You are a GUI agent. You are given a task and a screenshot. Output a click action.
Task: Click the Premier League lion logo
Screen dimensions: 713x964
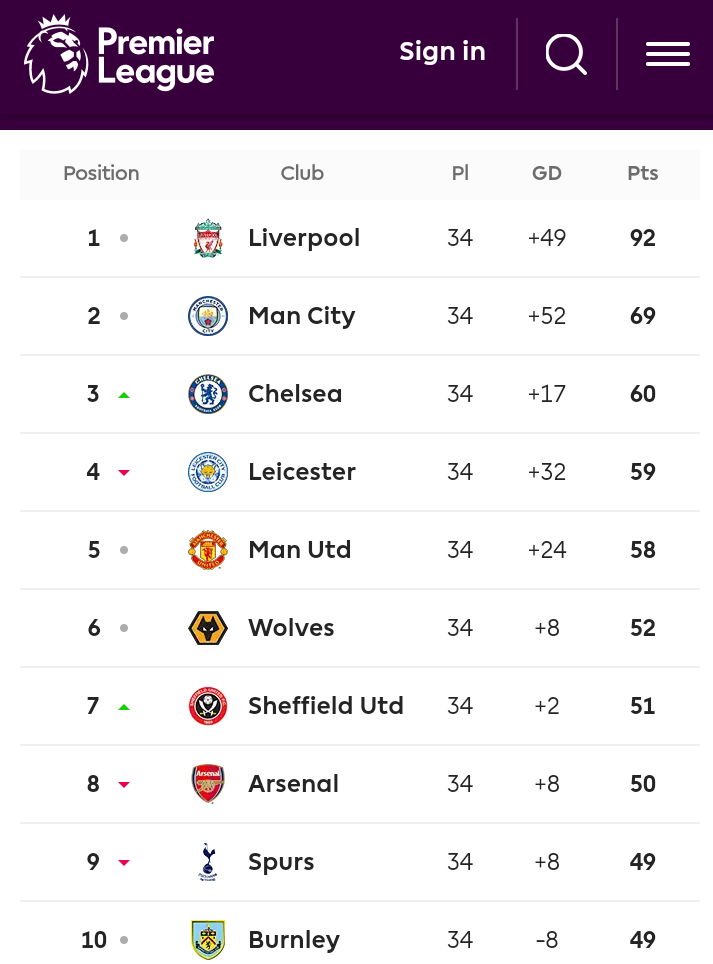56,54
